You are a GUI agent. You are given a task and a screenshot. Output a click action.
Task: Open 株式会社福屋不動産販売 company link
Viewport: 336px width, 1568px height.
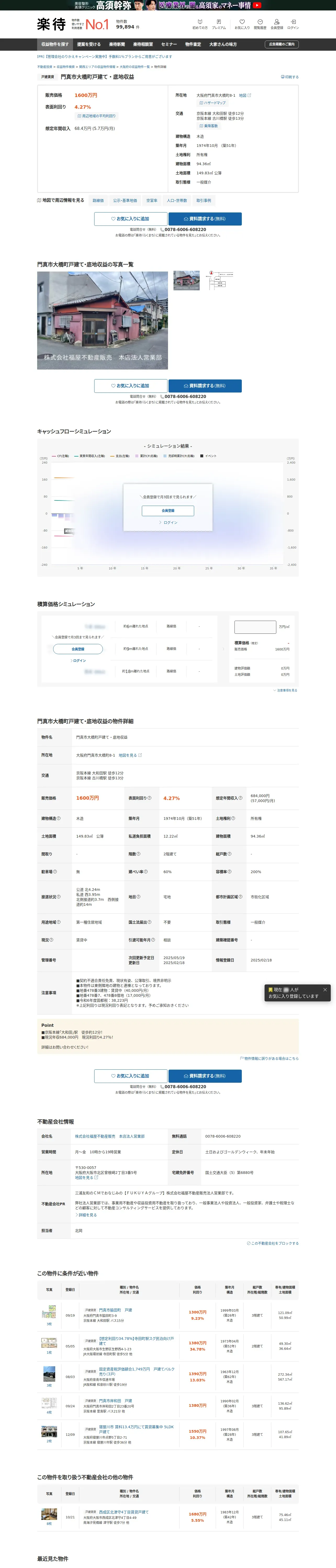point(110,1137)
